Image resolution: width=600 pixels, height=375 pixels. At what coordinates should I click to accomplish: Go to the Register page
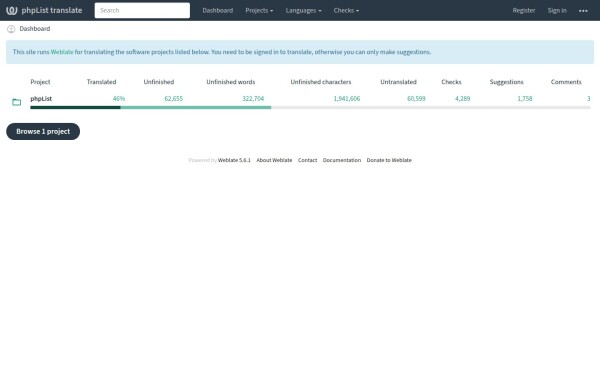[x=524, y=10]
